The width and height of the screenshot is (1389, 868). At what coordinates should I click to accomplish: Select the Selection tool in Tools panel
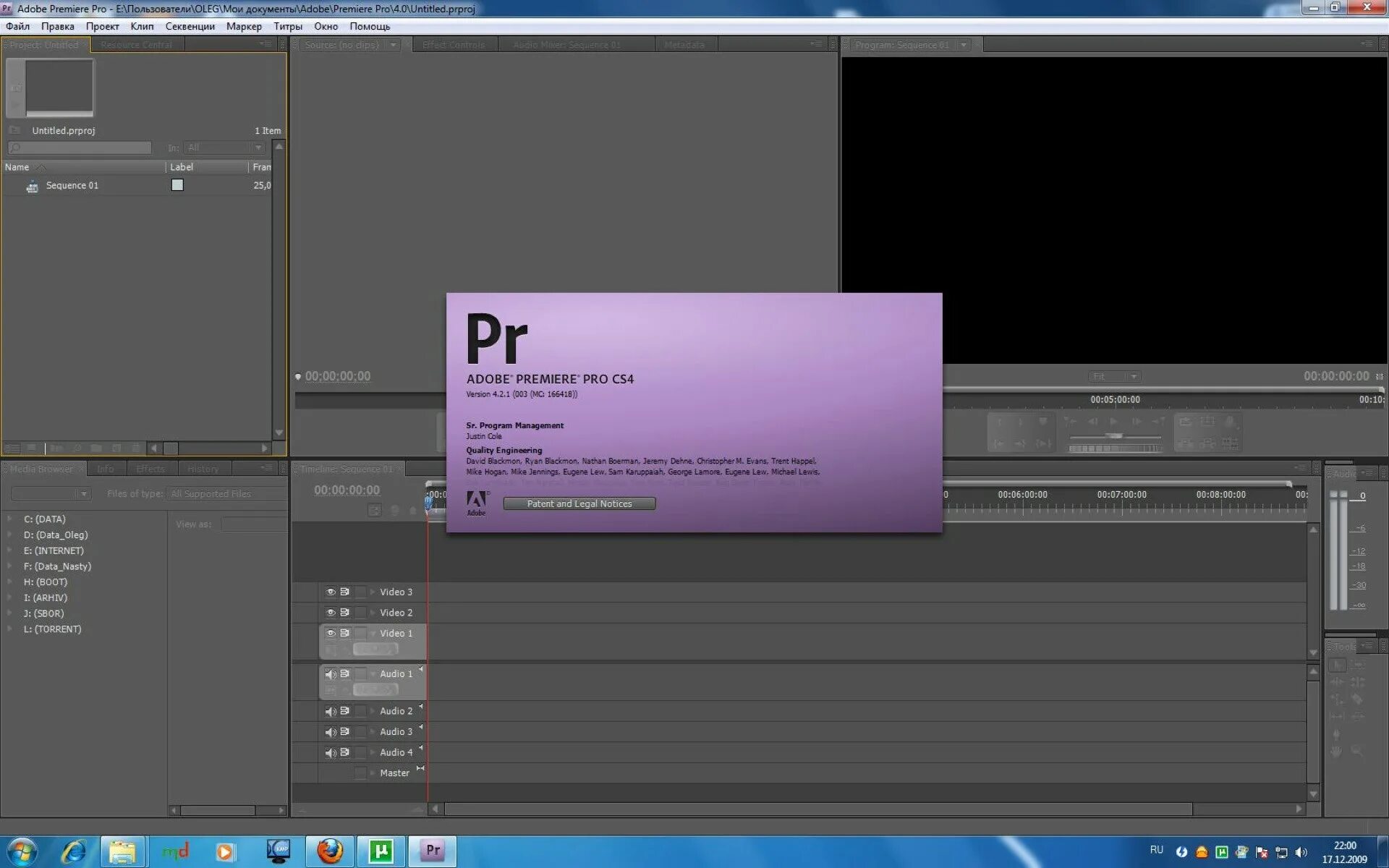click(1338, 664)
